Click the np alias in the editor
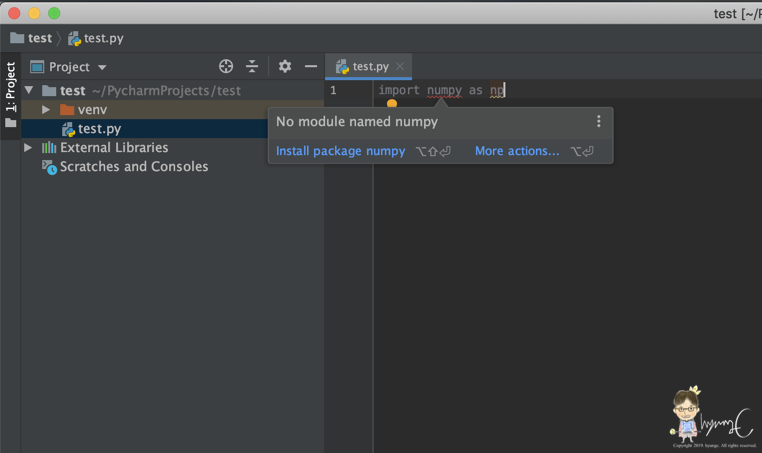 tap(497, 90)
